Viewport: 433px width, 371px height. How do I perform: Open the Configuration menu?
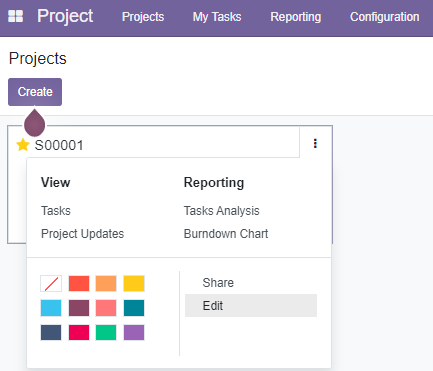385,17
